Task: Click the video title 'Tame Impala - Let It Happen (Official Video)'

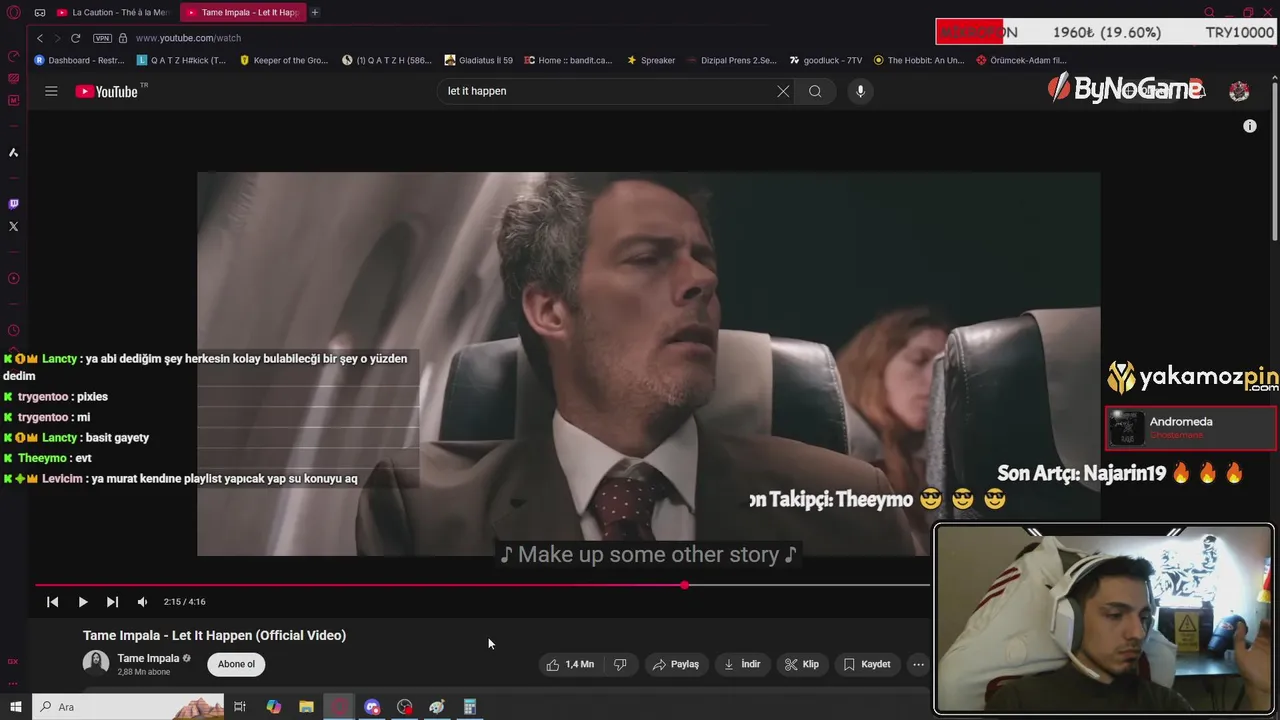Action: [214, 635]
